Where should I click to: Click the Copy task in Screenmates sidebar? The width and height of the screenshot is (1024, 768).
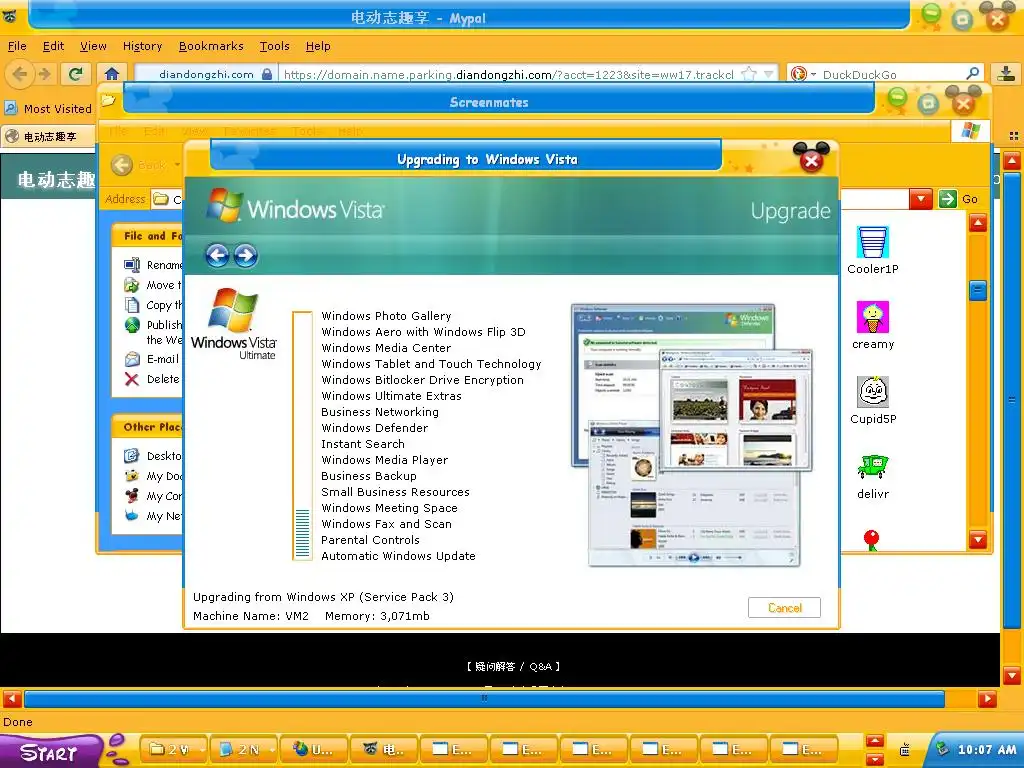point(153,305)
